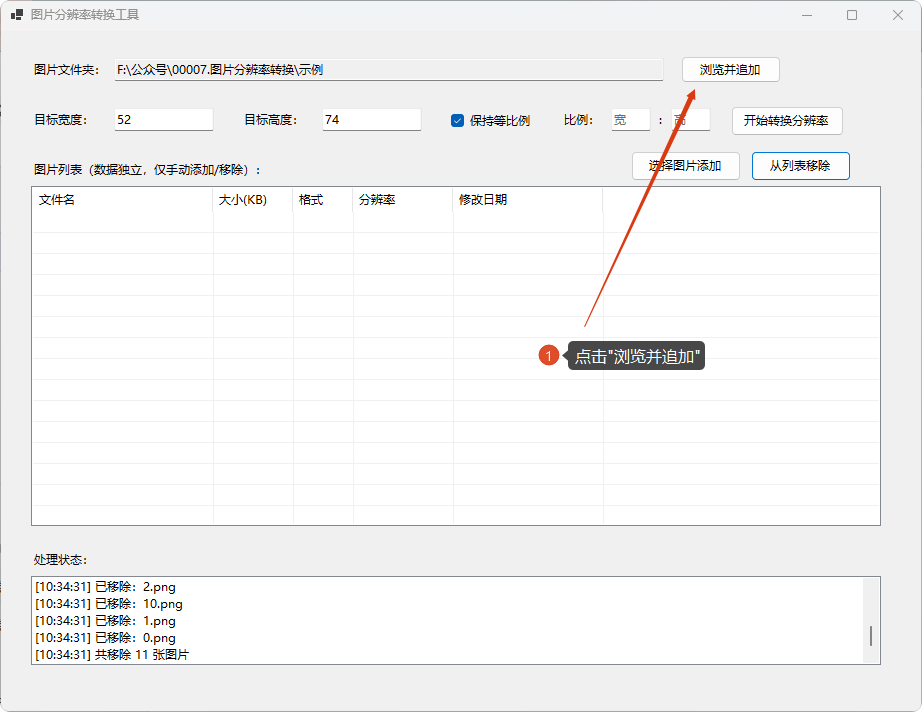Start conversion with 开始转换分辨率 button
This screenshot has width=922, height=712.
click(x=787, y=121)
